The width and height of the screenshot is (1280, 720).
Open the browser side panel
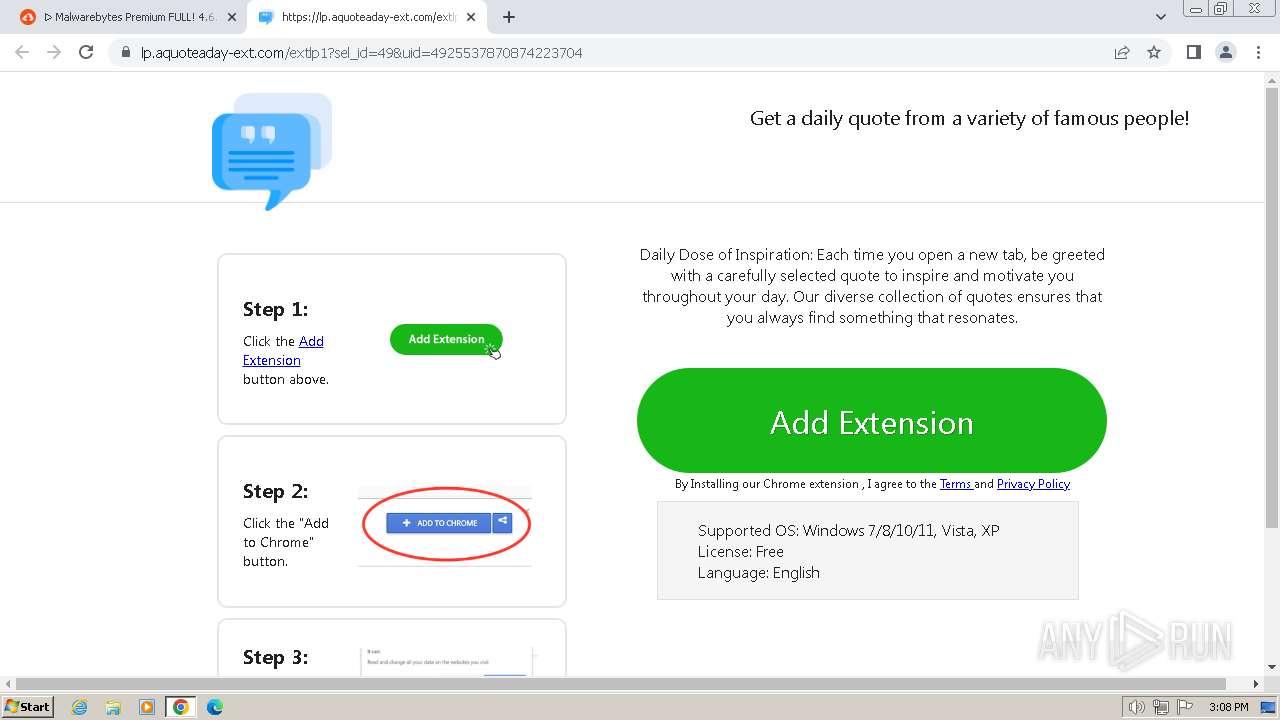[x=1193, y=52]
